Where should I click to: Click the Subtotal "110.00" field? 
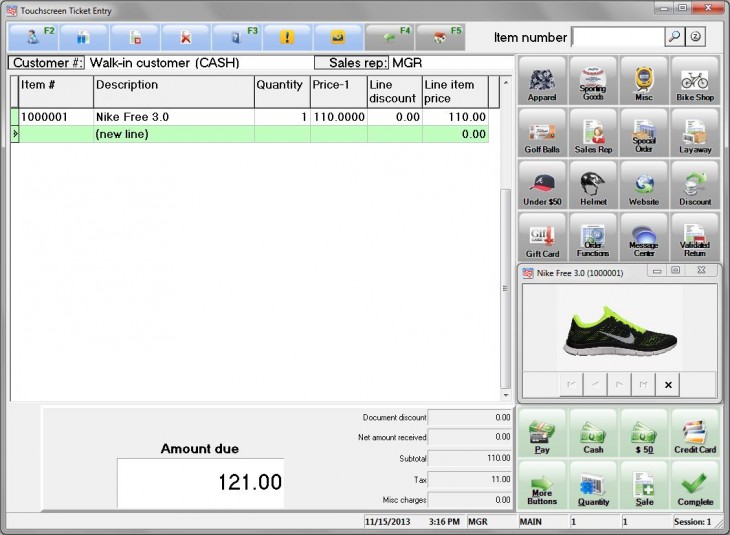tap(470, 458)
